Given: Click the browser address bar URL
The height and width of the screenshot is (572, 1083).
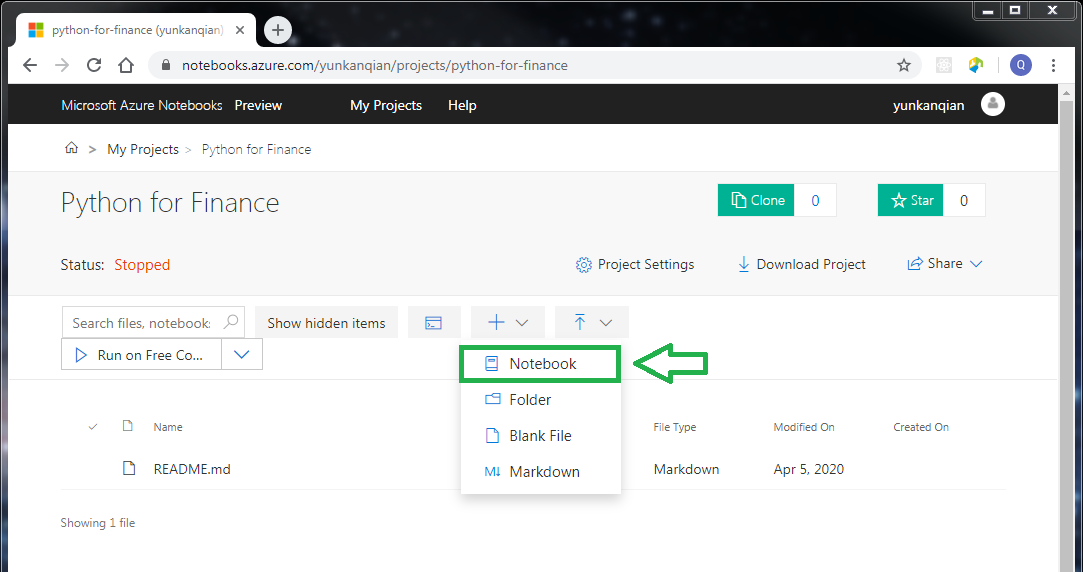Looking at the screenshot, I should [x=375, y=65].
